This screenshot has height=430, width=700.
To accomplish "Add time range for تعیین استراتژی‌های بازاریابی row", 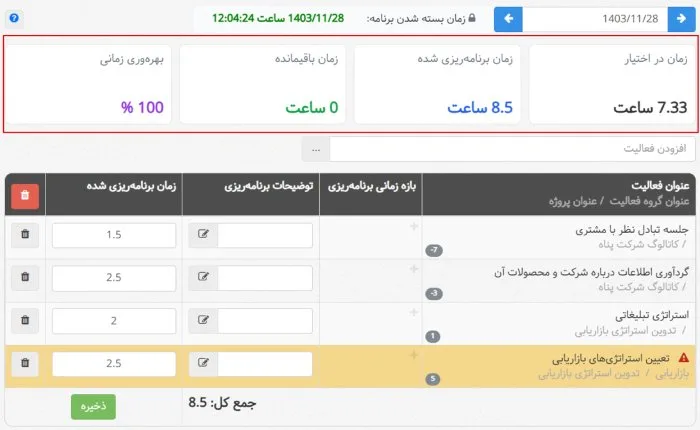I will pos(414,355).
